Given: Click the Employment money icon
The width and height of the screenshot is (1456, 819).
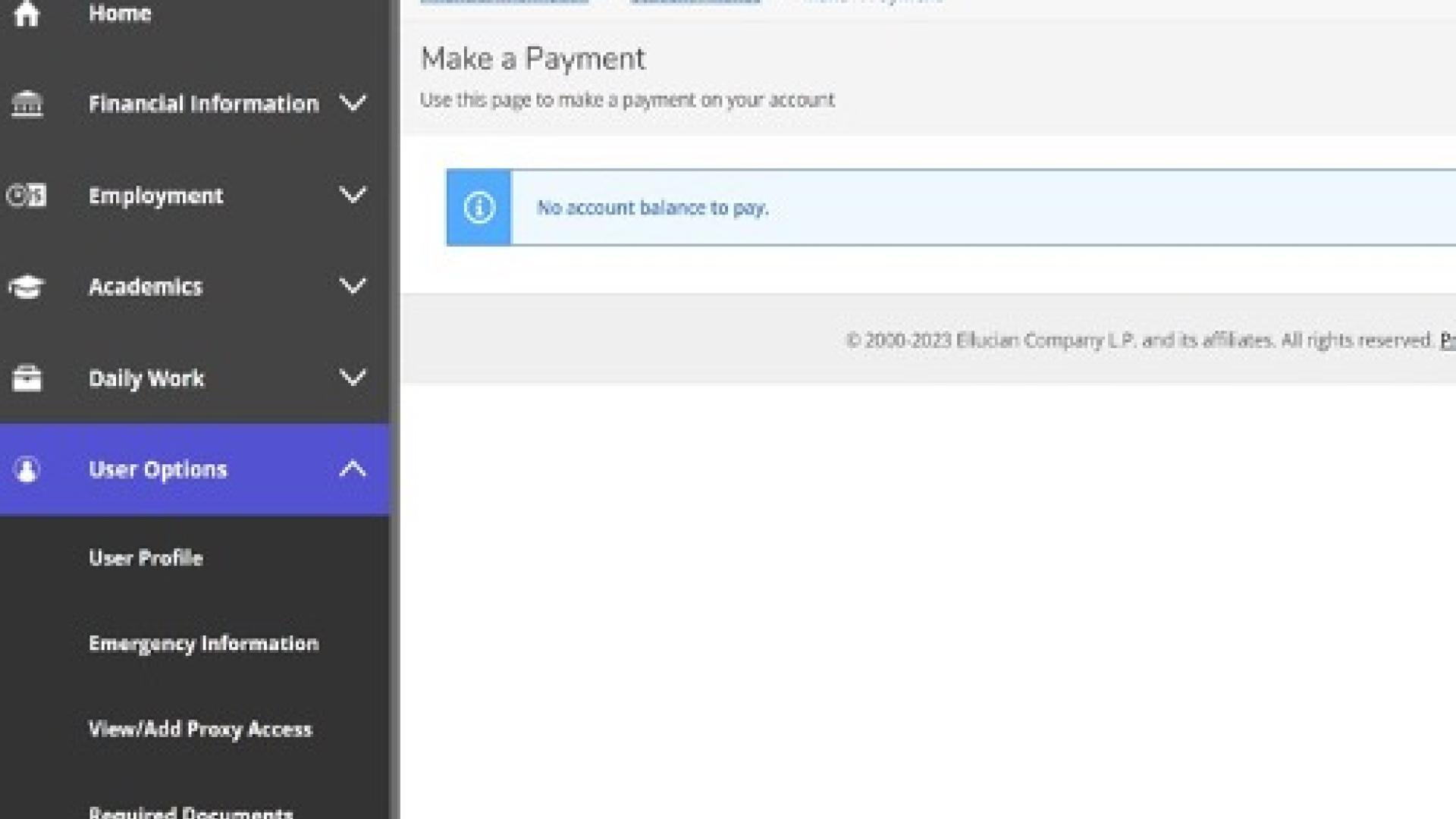Looking at the screenshot, I should 27,196.
